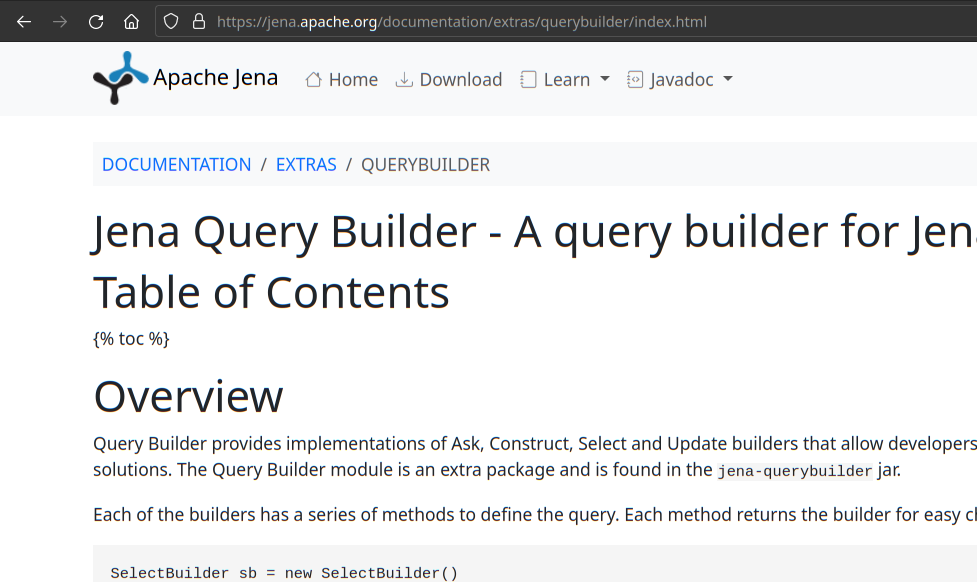Click the jena-querybuilder inline code
Screen dimensions: 977x582
(x=794, y=470)
